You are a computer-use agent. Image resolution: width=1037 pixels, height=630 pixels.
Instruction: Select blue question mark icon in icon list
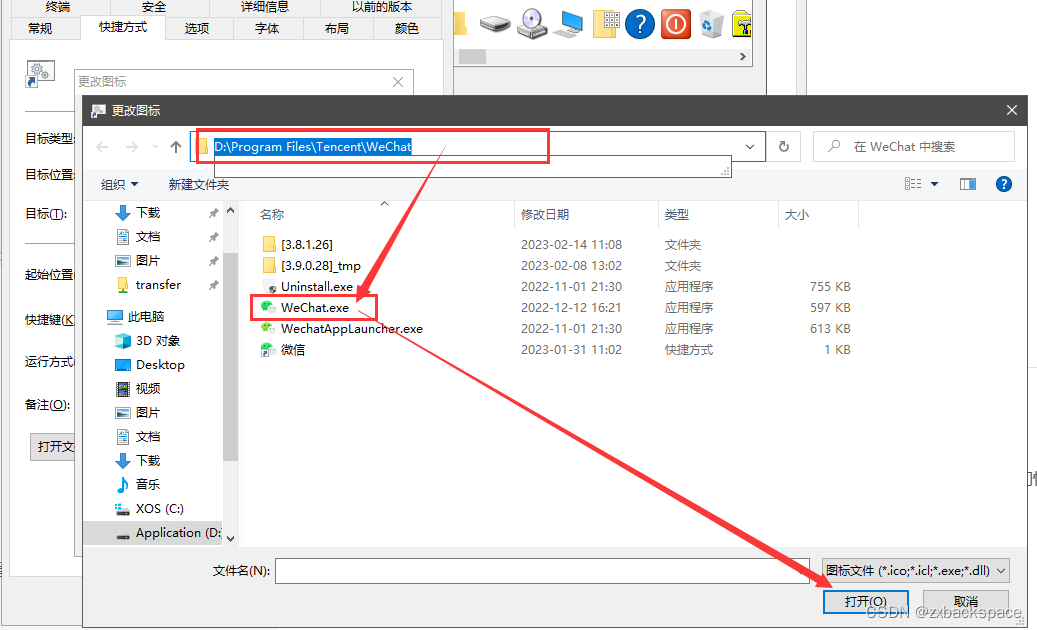pos(640,24)
